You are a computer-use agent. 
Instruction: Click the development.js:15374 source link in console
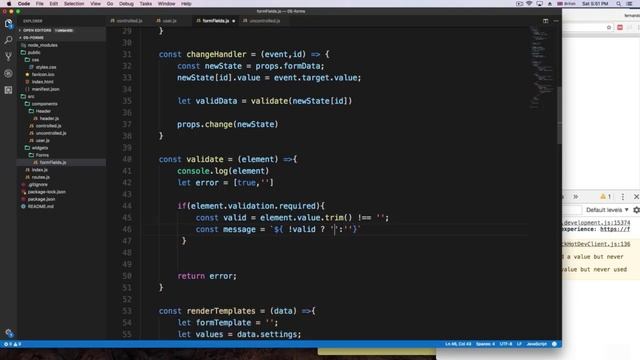point(597,223)
